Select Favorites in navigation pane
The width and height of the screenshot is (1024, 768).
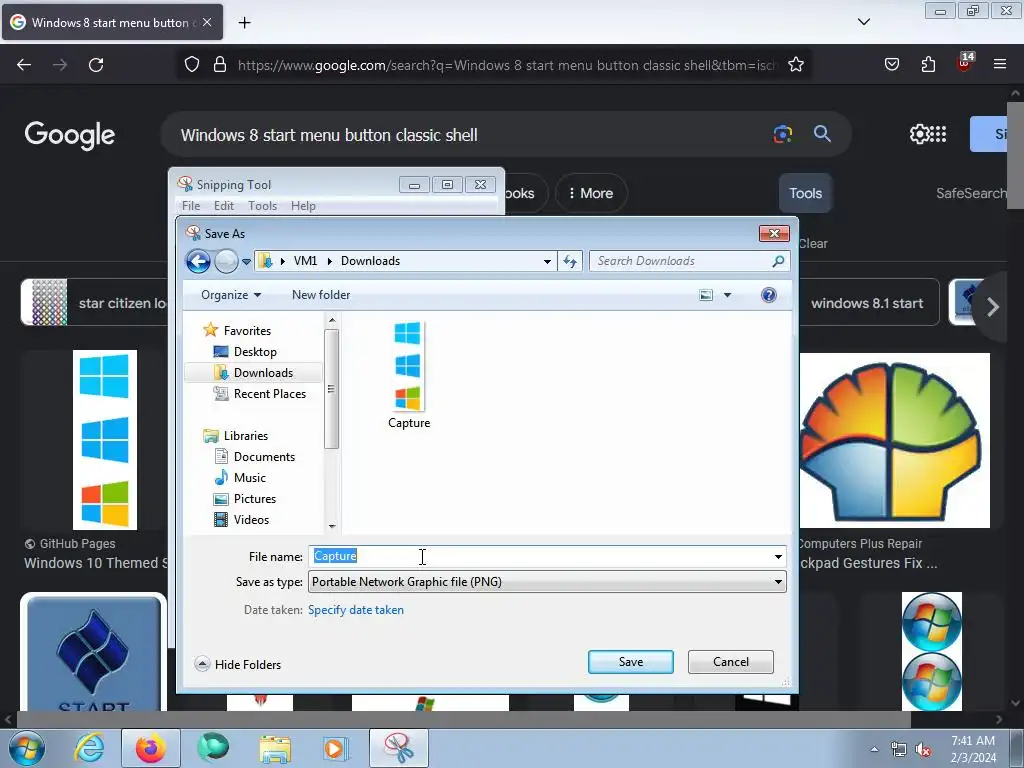coord(247,330)
